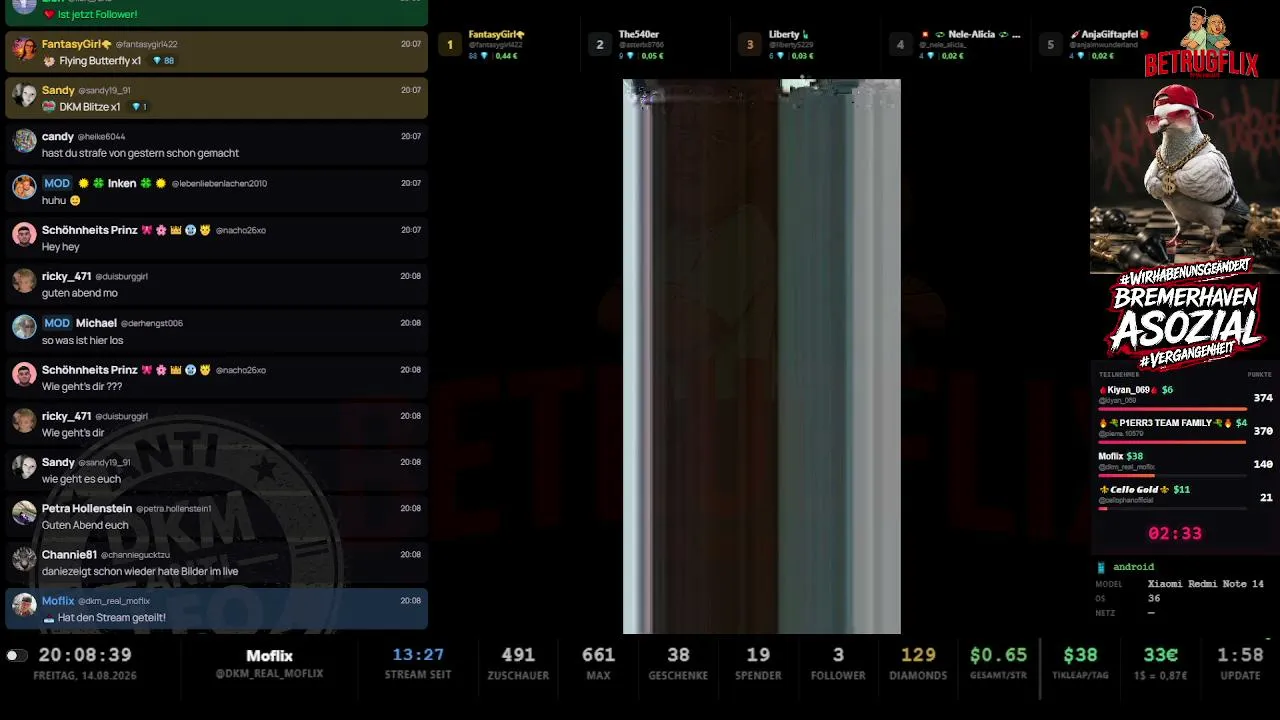The width and height of the screenshot is (1280, 720).
Task: Click the @DKM_REAL_MOFLIX handle in the bottom bar
Action: (x=270, y=674)
